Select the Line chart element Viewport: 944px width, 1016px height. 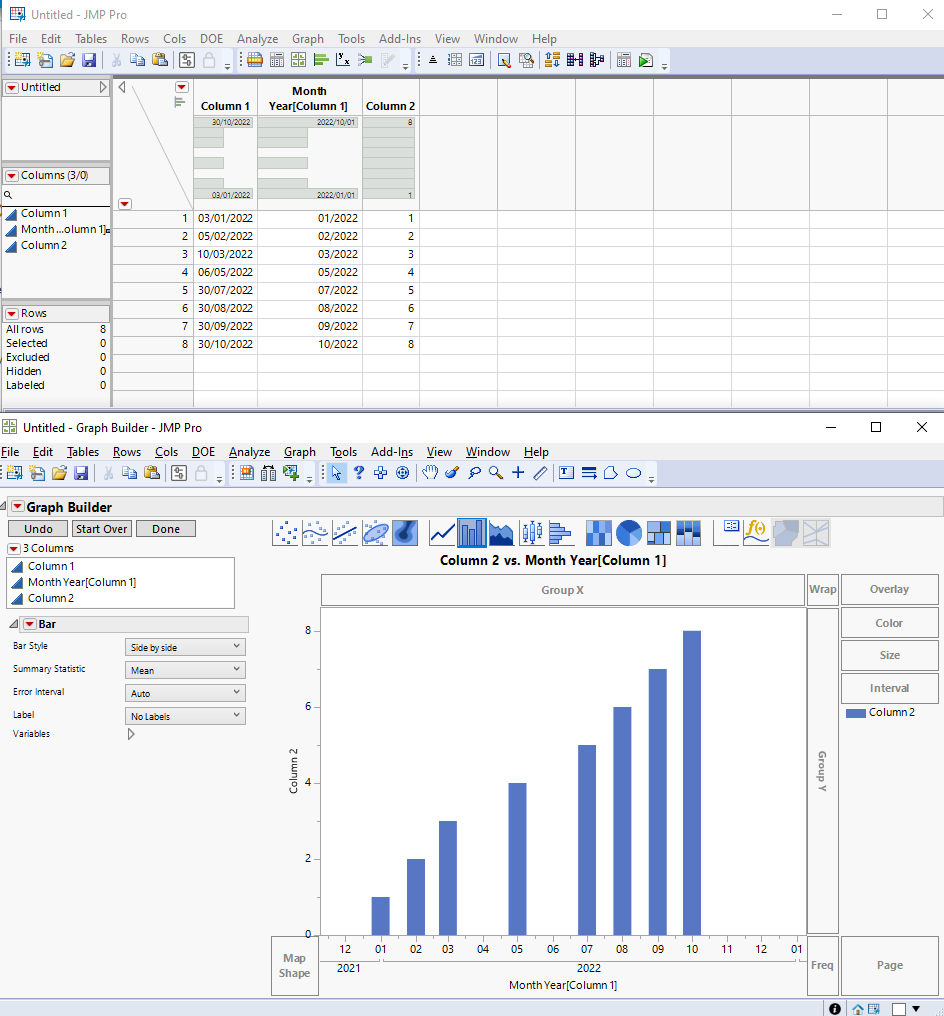click(x=442, y=533)
